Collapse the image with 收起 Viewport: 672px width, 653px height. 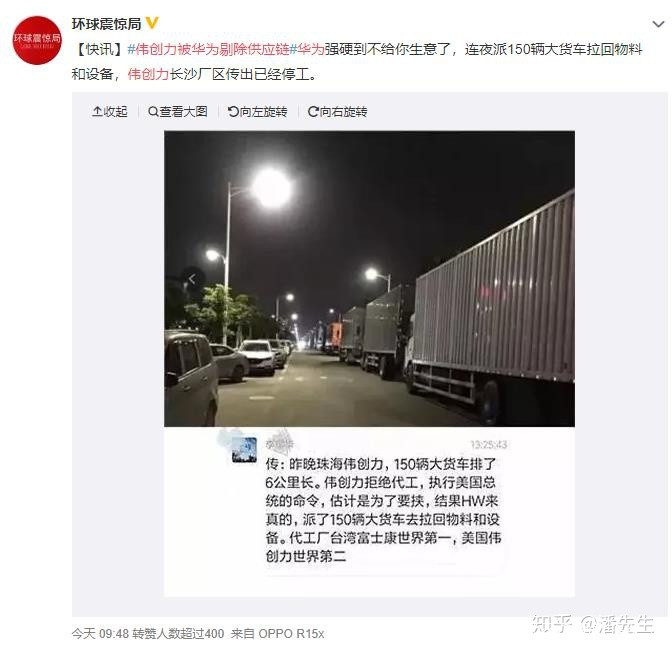tap(110, 112)
